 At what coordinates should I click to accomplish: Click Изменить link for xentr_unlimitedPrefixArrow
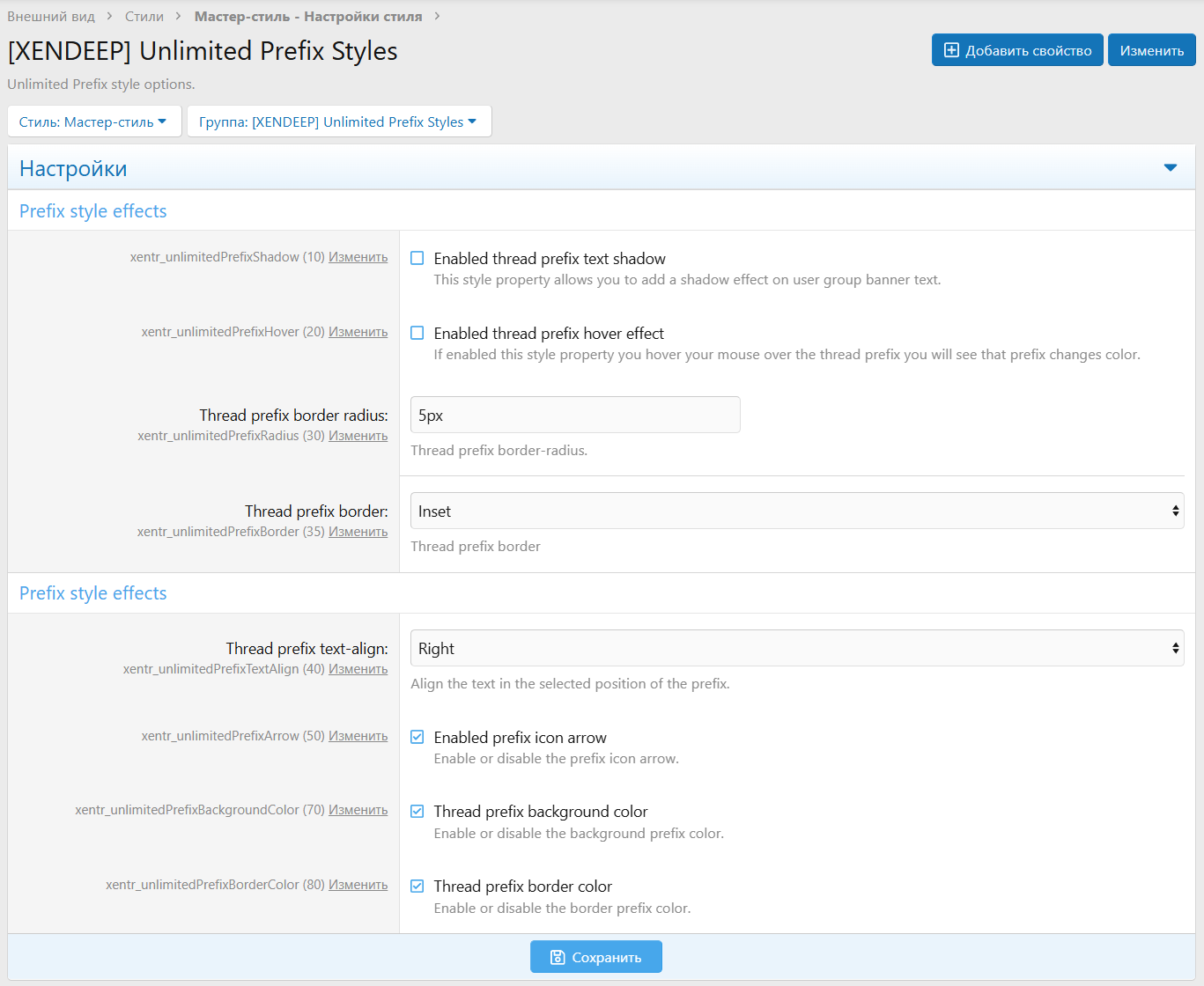coord(358,736)
